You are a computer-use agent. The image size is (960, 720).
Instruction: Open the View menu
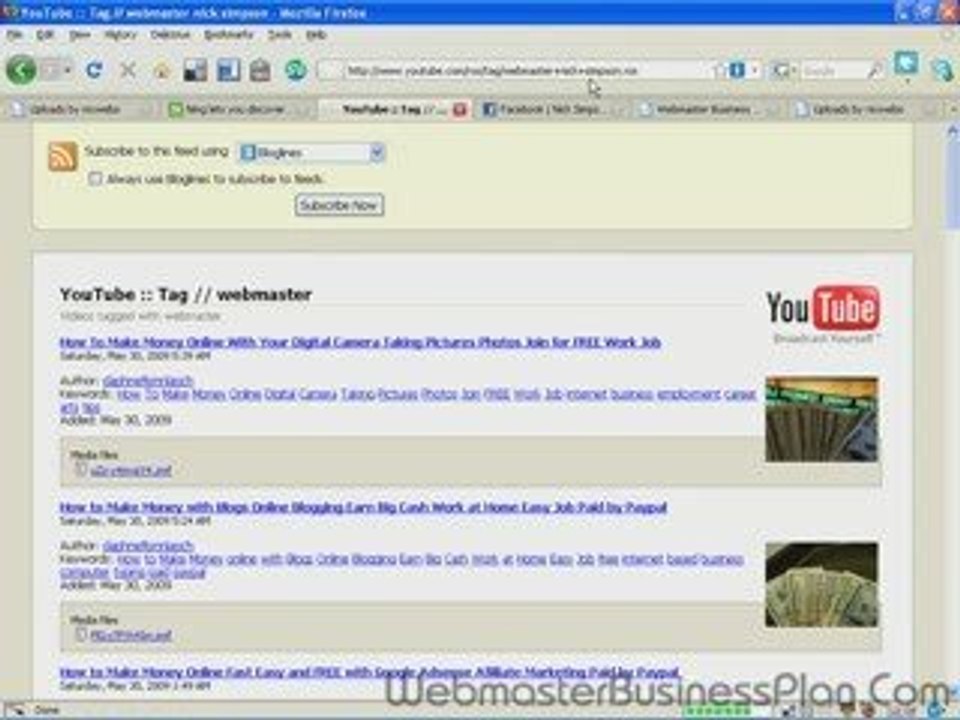click(x=80, y=35)
